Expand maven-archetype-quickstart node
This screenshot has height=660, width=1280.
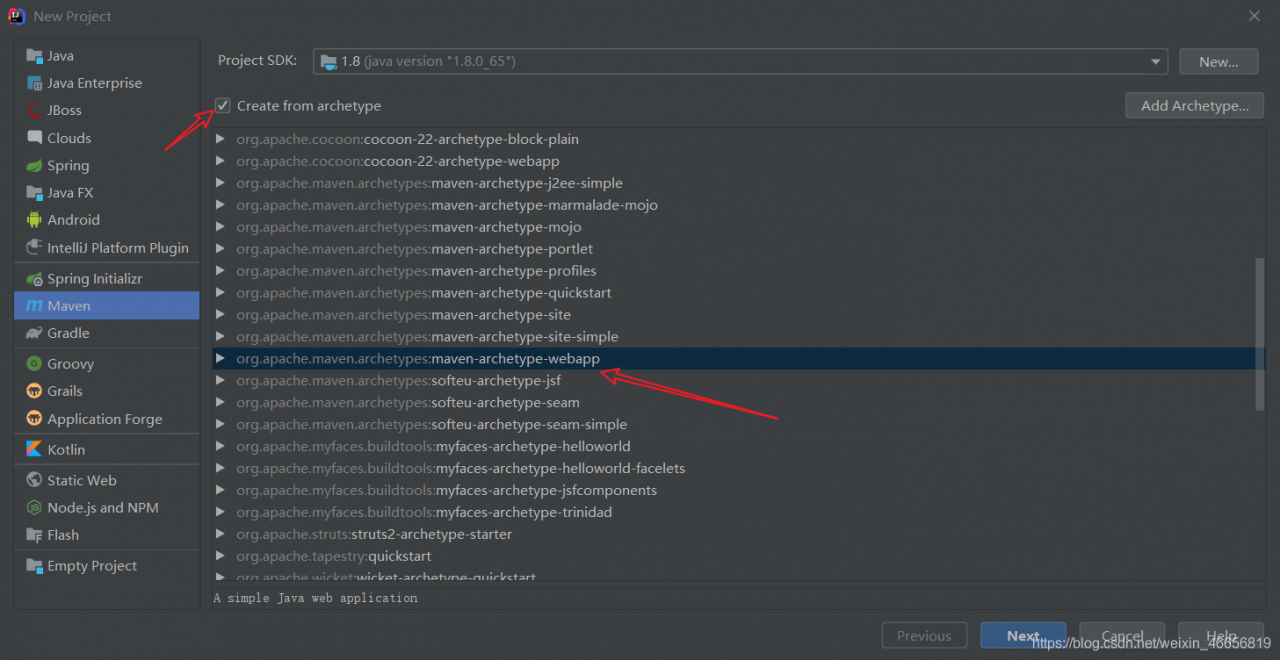point(221,293)
